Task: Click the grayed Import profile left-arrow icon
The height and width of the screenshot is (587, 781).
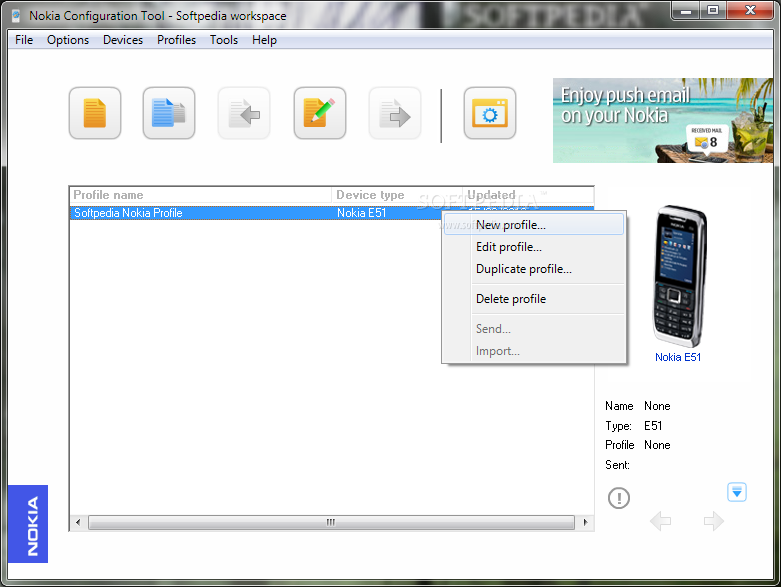Action: (244, 113)
